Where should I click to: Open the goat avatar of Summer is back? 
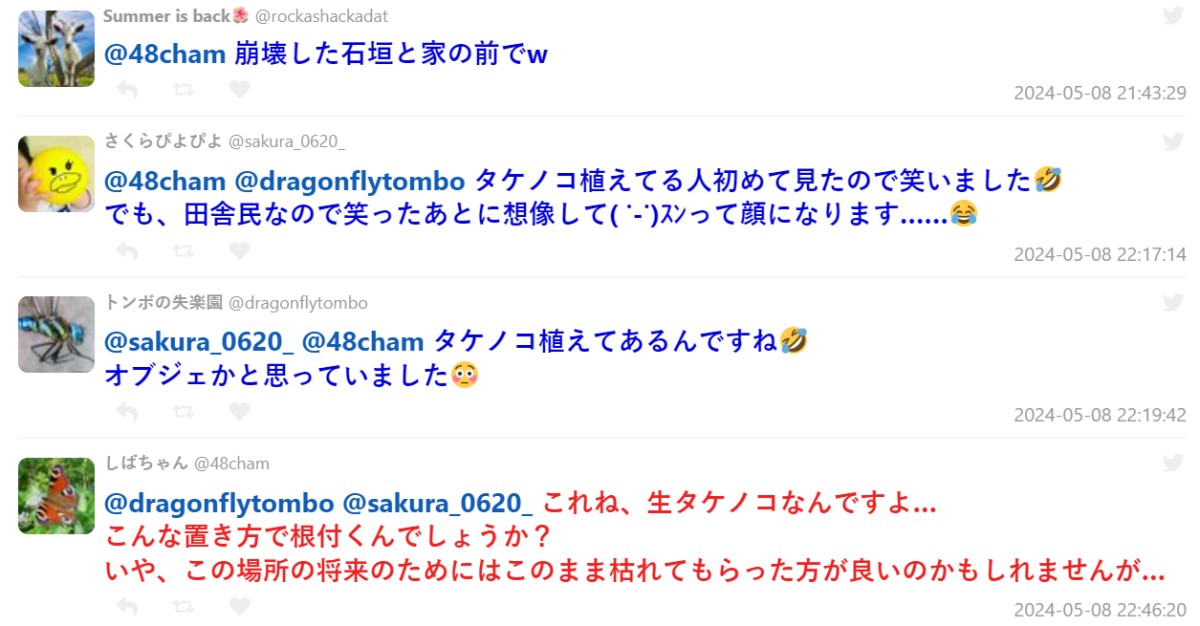(56, 49)
